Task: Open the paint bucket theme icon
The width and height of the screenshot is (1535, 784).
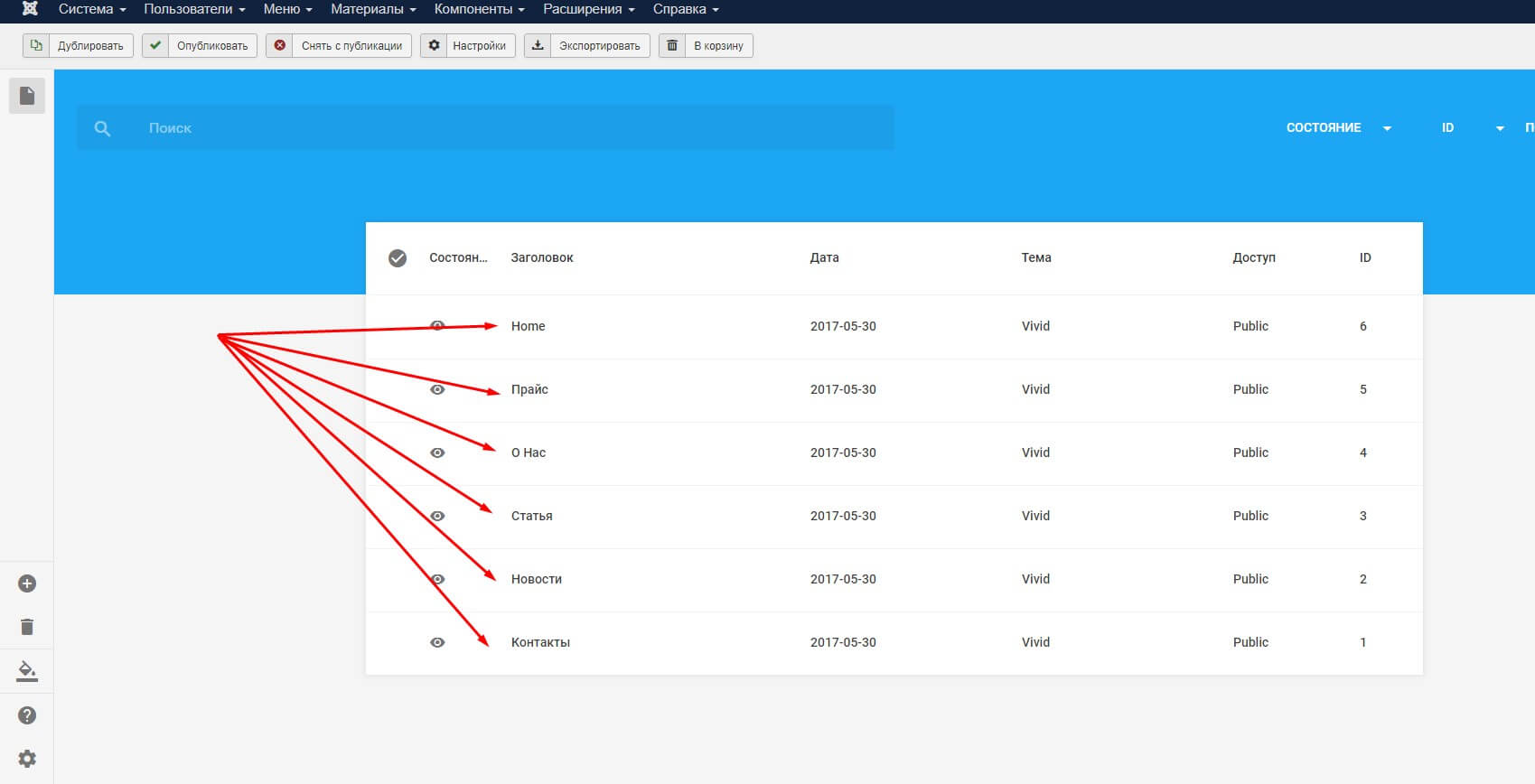Action: click(27, 671)
